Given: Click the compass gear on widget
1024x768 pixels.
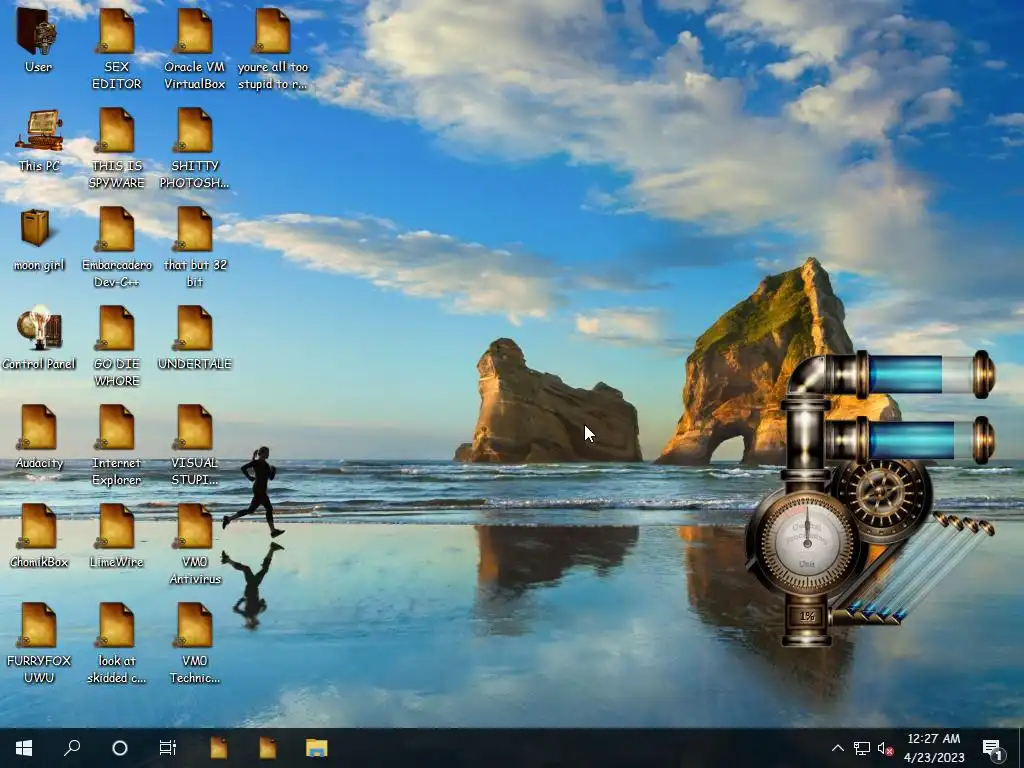Looking at the screenshot, I should click(883, 494).
